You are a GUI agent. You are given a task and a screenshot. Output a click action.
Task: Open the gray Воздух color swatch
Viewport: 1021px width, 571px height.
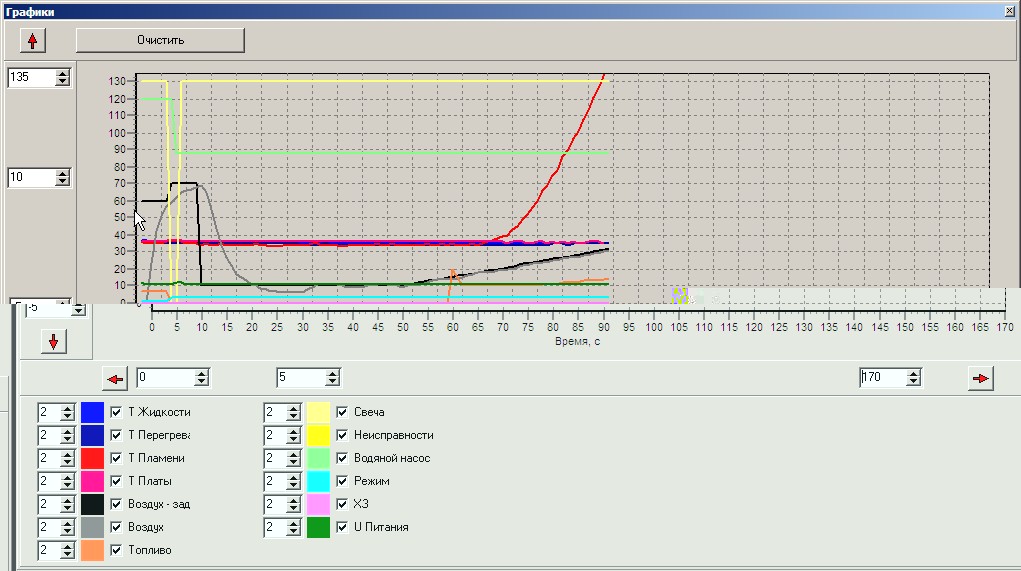pyautogui.click(x=92, y=527)
